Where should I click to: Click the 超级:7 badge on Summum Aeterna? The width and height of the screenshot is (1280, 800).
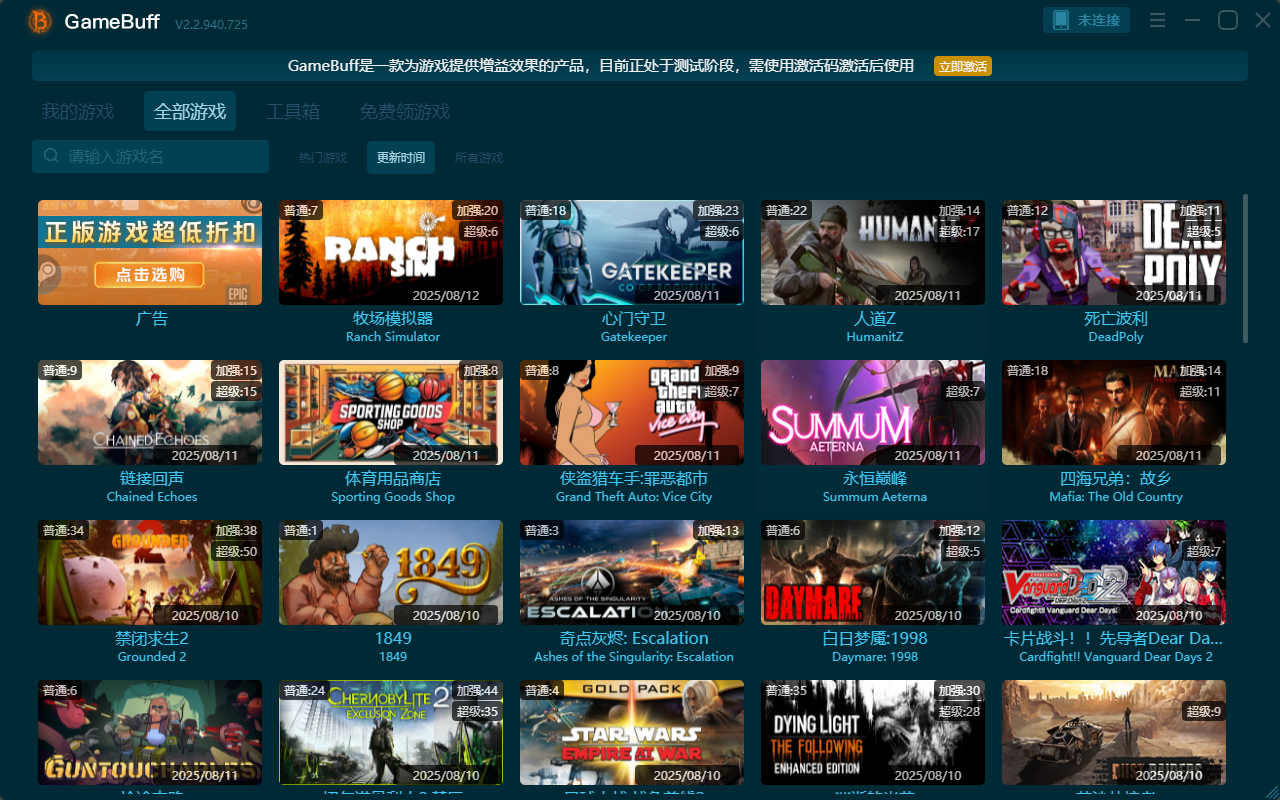(963, 391)
